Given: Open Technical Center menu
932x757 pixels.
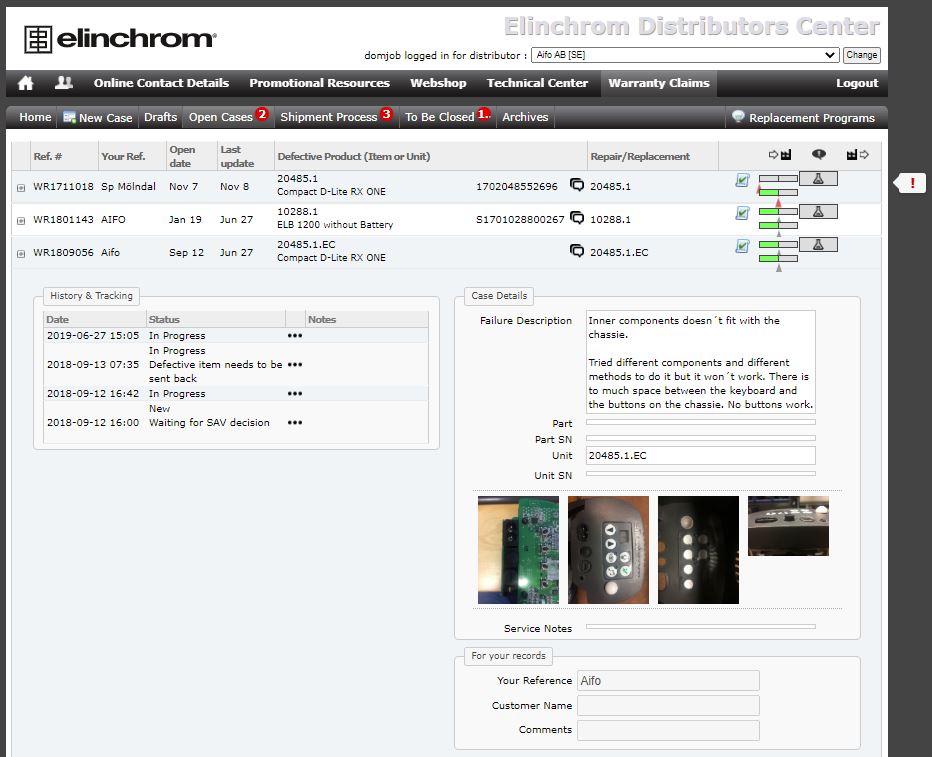Looking at the screenshot, I should tap(537, 83).
